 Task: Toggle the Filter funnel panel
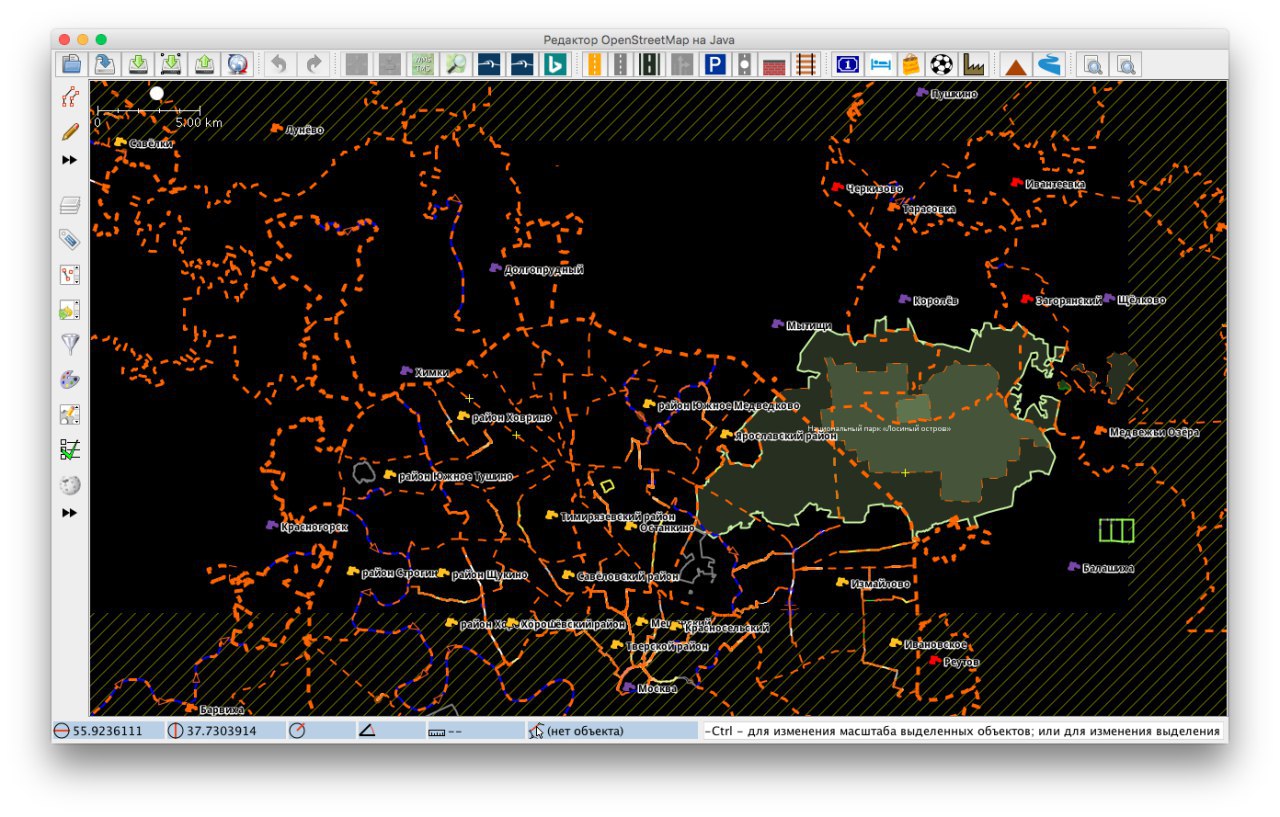pyautogui.click(x=70, y=344)
